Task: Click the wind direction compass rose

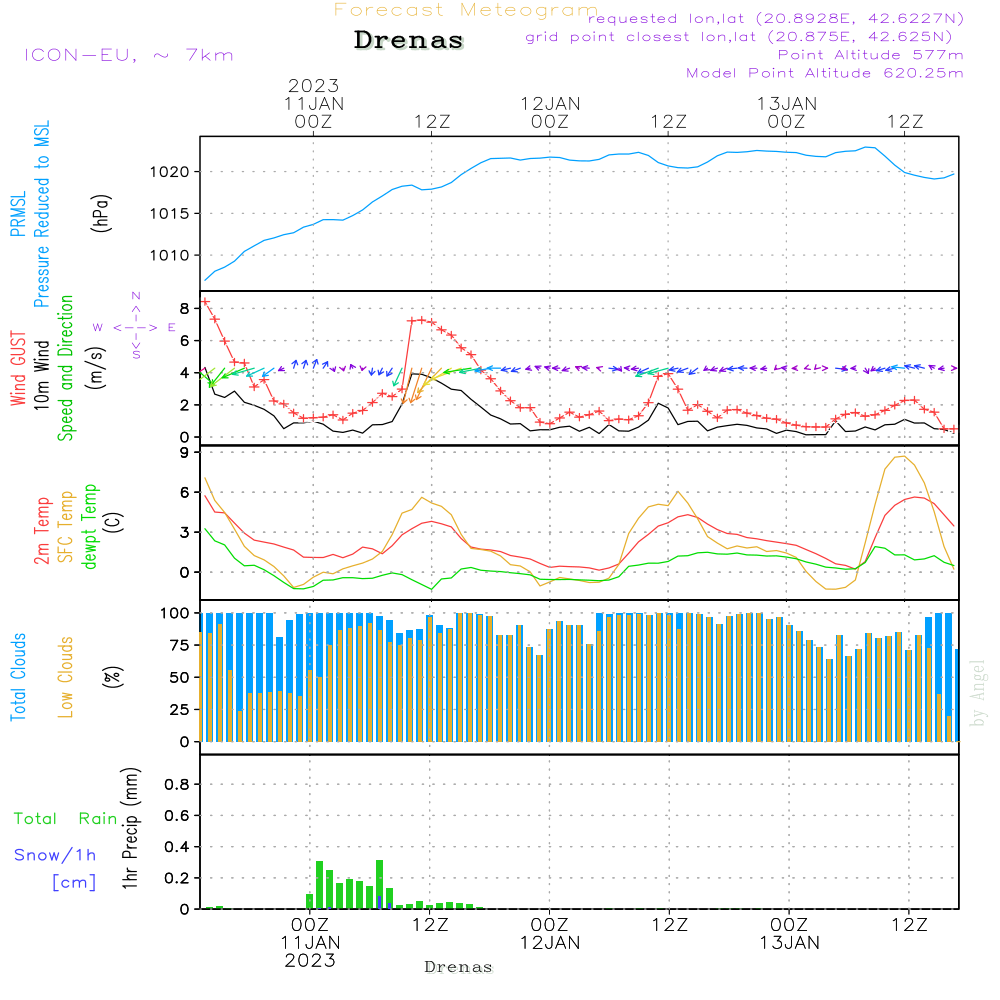Action: coord(136,327)
